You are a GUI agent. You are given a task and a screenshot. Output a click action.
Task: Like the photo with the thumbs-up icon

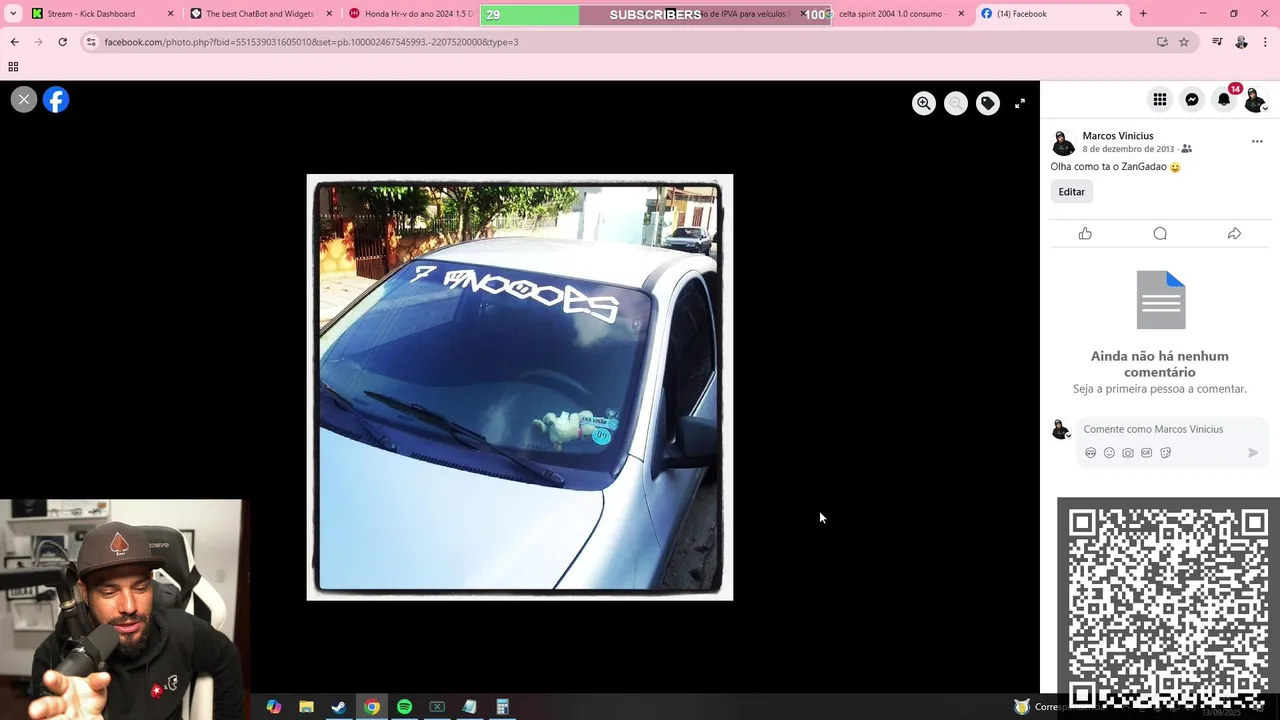1085,233
